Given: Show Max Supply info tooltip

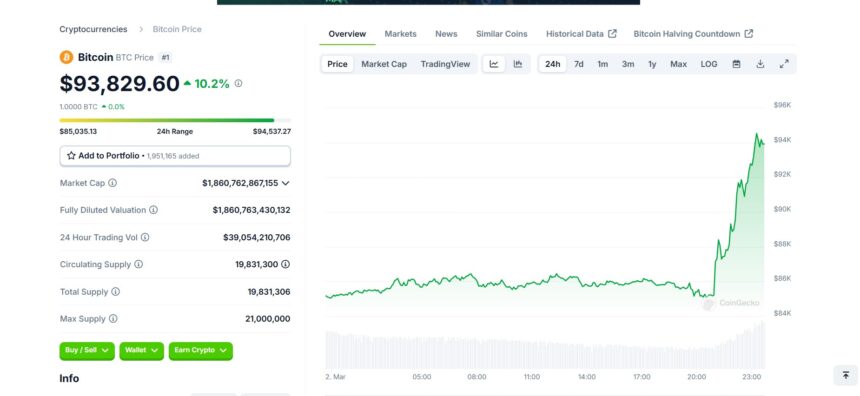Looking at the screenshot, I should click(113, 318).
